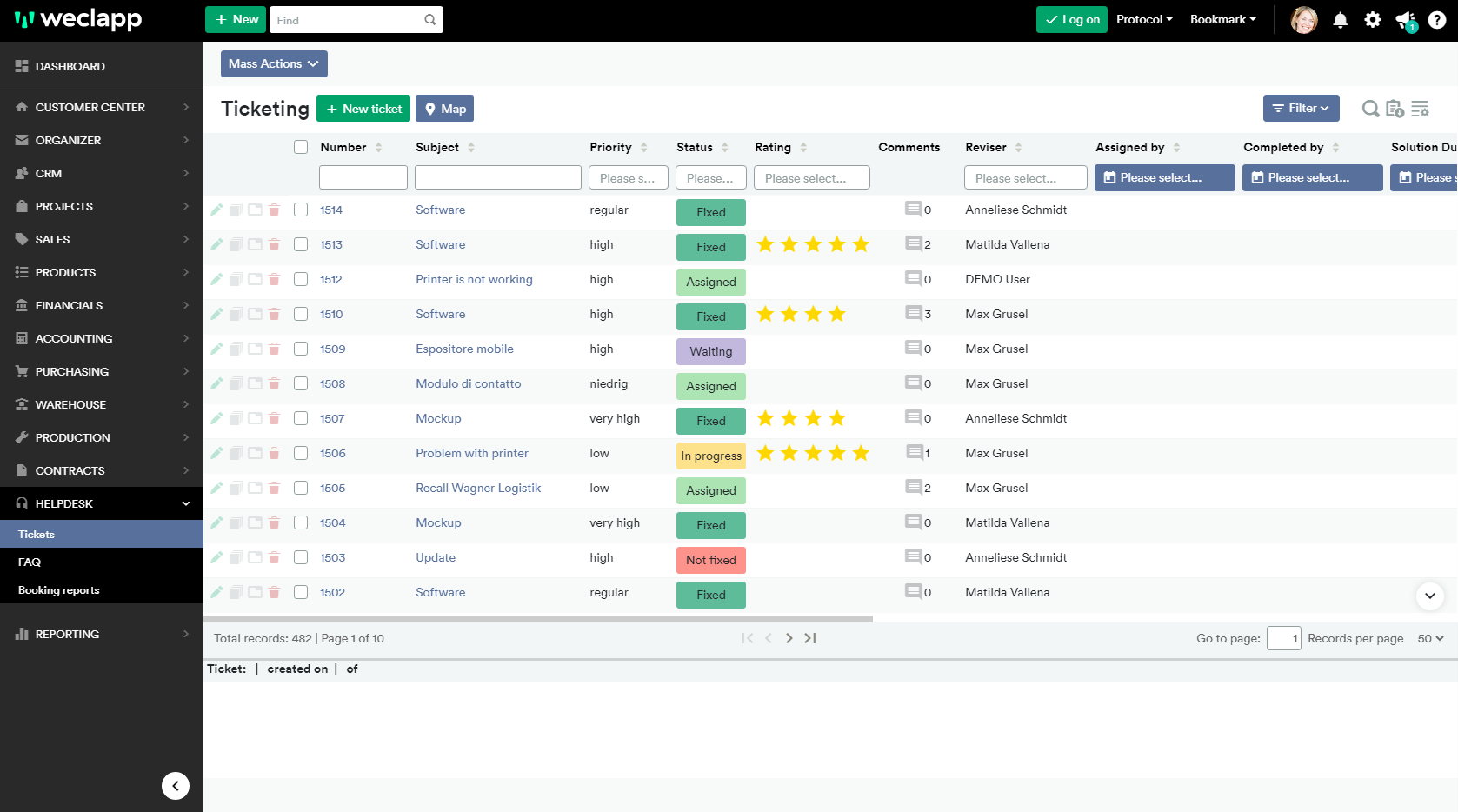Open comments icon for ticket 1510
The image size is (1458, 812).
tap(913, 313)
